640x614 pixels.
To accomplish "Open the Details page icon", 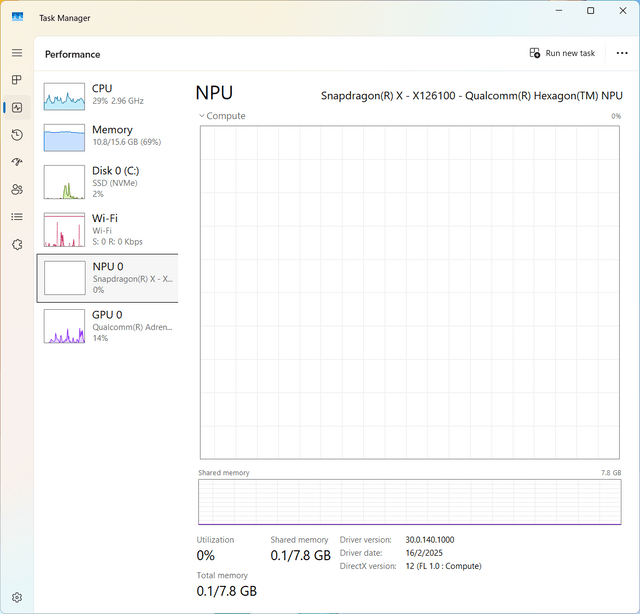I will click(x=17, y=217).
